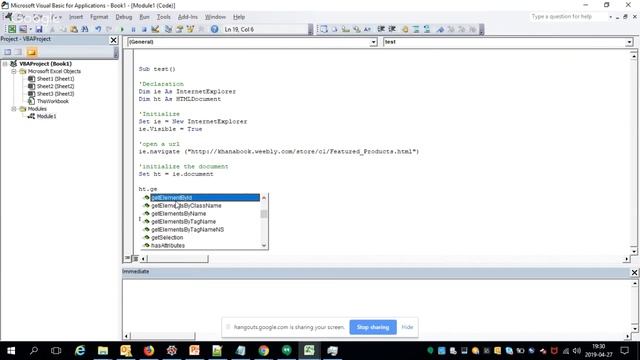Open the Window menu
This screenshot has width=640, height=360.
(x=215, y=17)
